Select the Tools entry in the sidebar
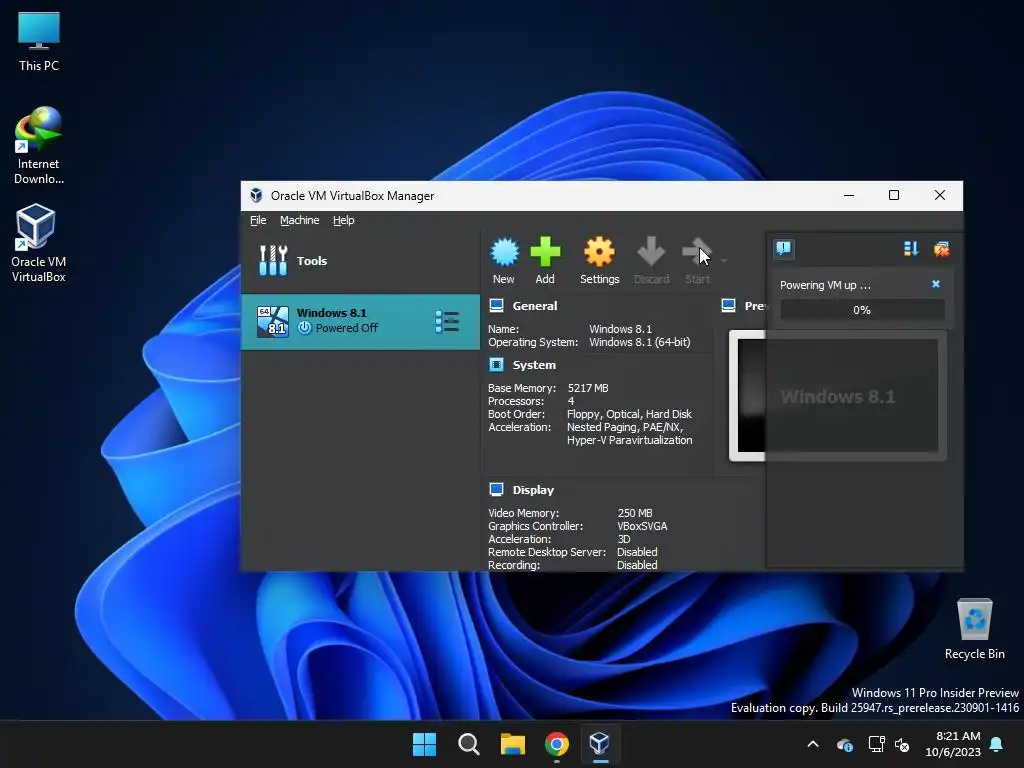 tap(360, 261)
